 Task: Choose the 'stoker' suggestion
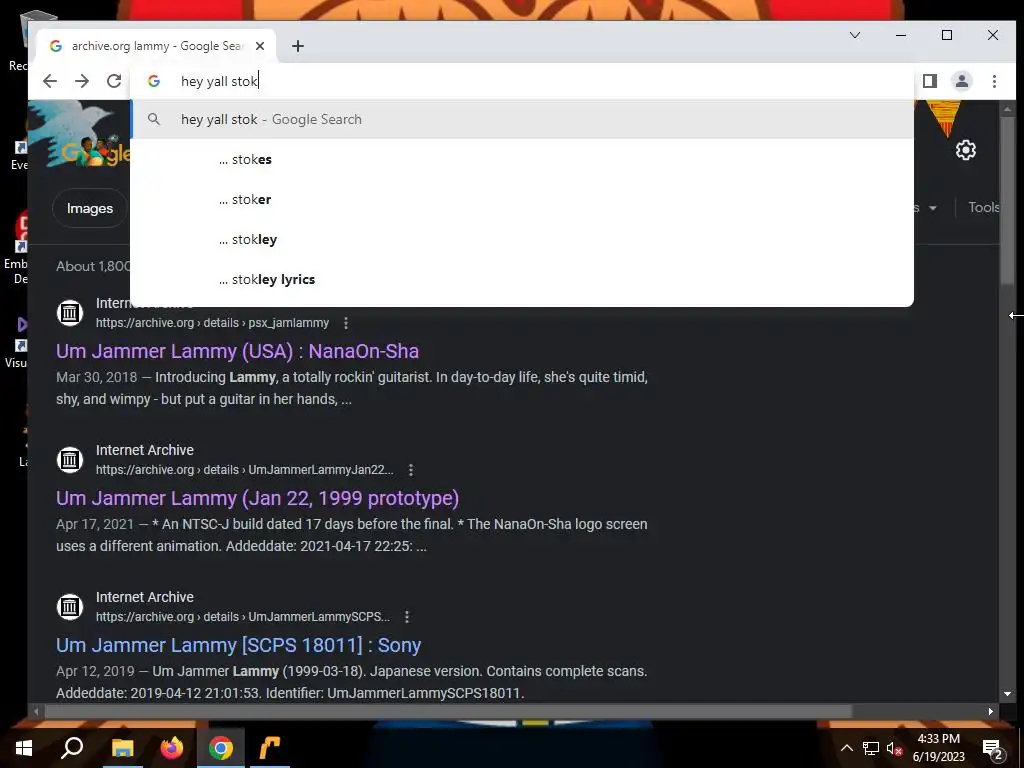pos(522,199)
